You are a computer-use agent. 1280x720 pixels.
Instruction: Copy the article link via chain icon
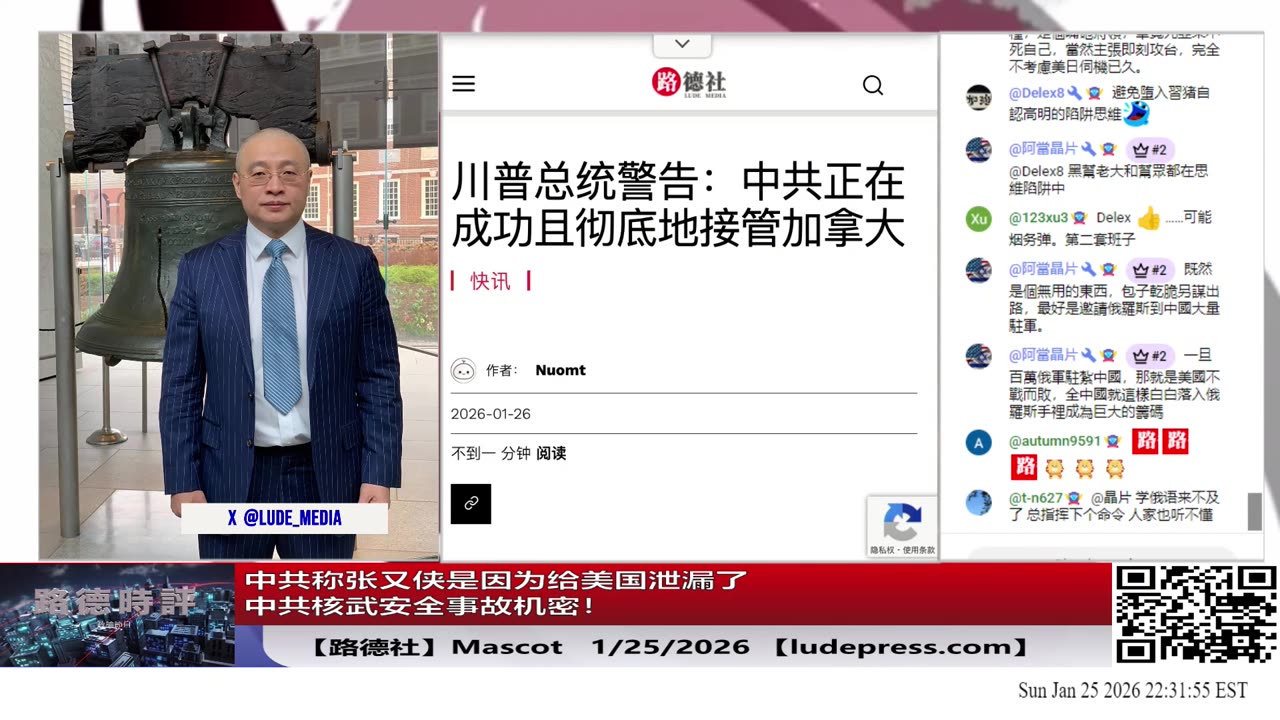coord(471,504)
